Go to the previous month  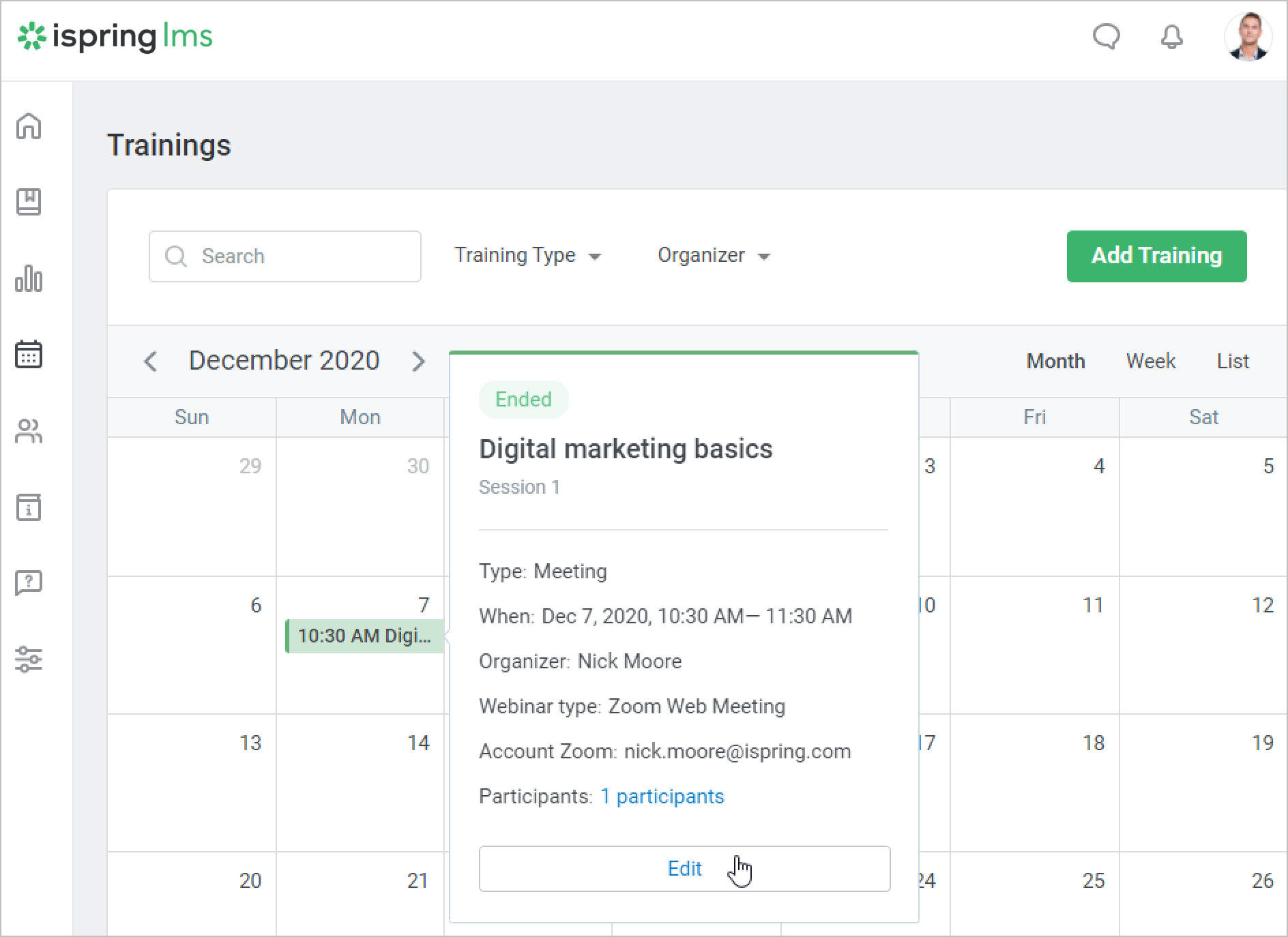tap(151, 361)
